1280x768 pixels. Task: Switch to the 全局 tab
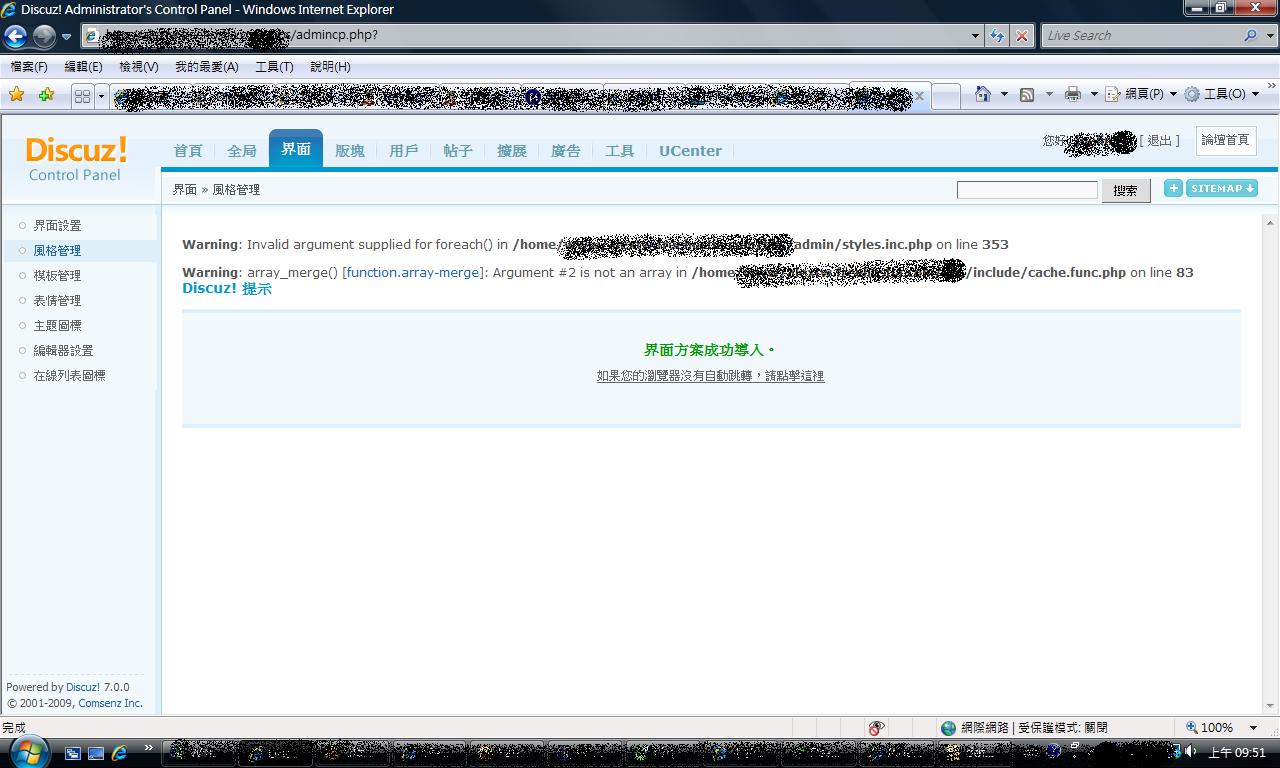pyautogui.click(x=242, y=151)
